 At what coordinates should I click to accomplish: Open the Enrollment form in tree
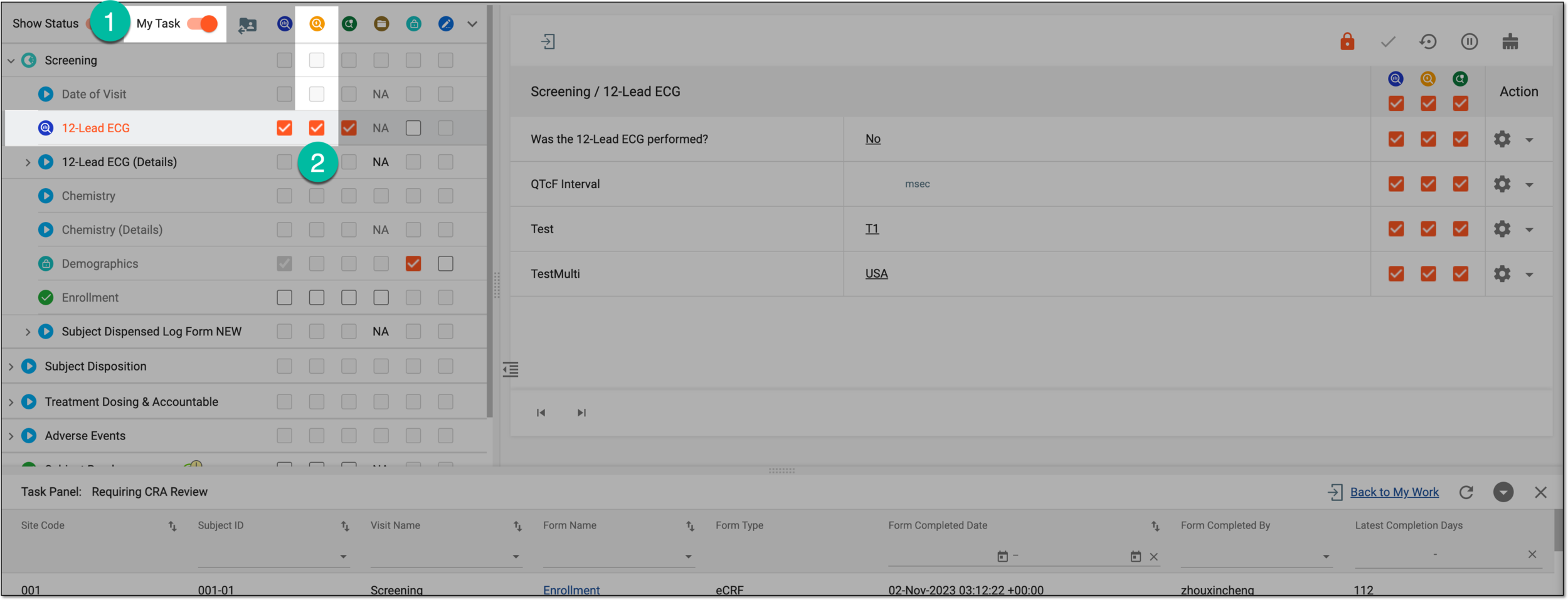90,297
